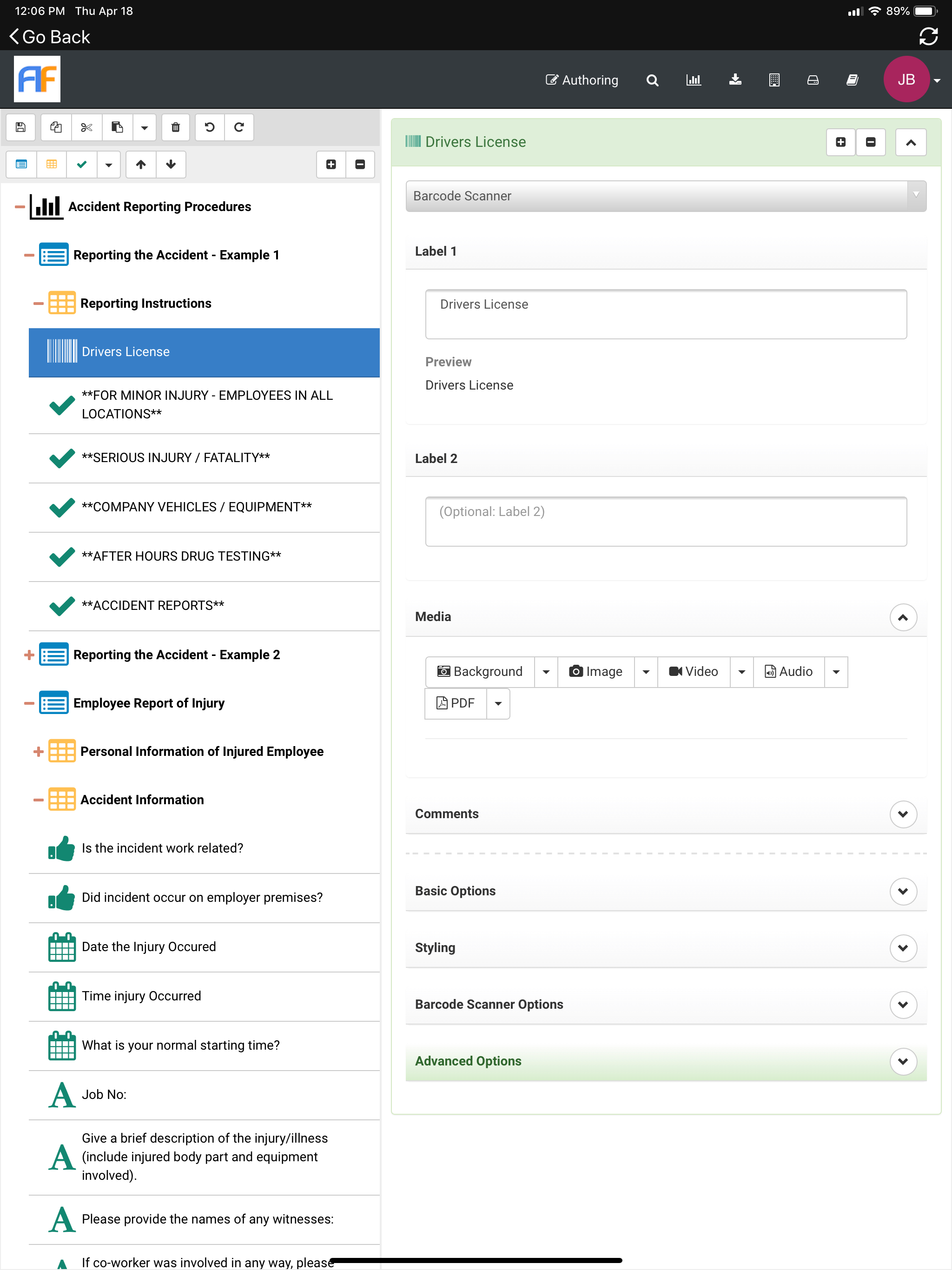Tap Go Back
This screenshot has width=952, height=1270.
click(50, 37)
